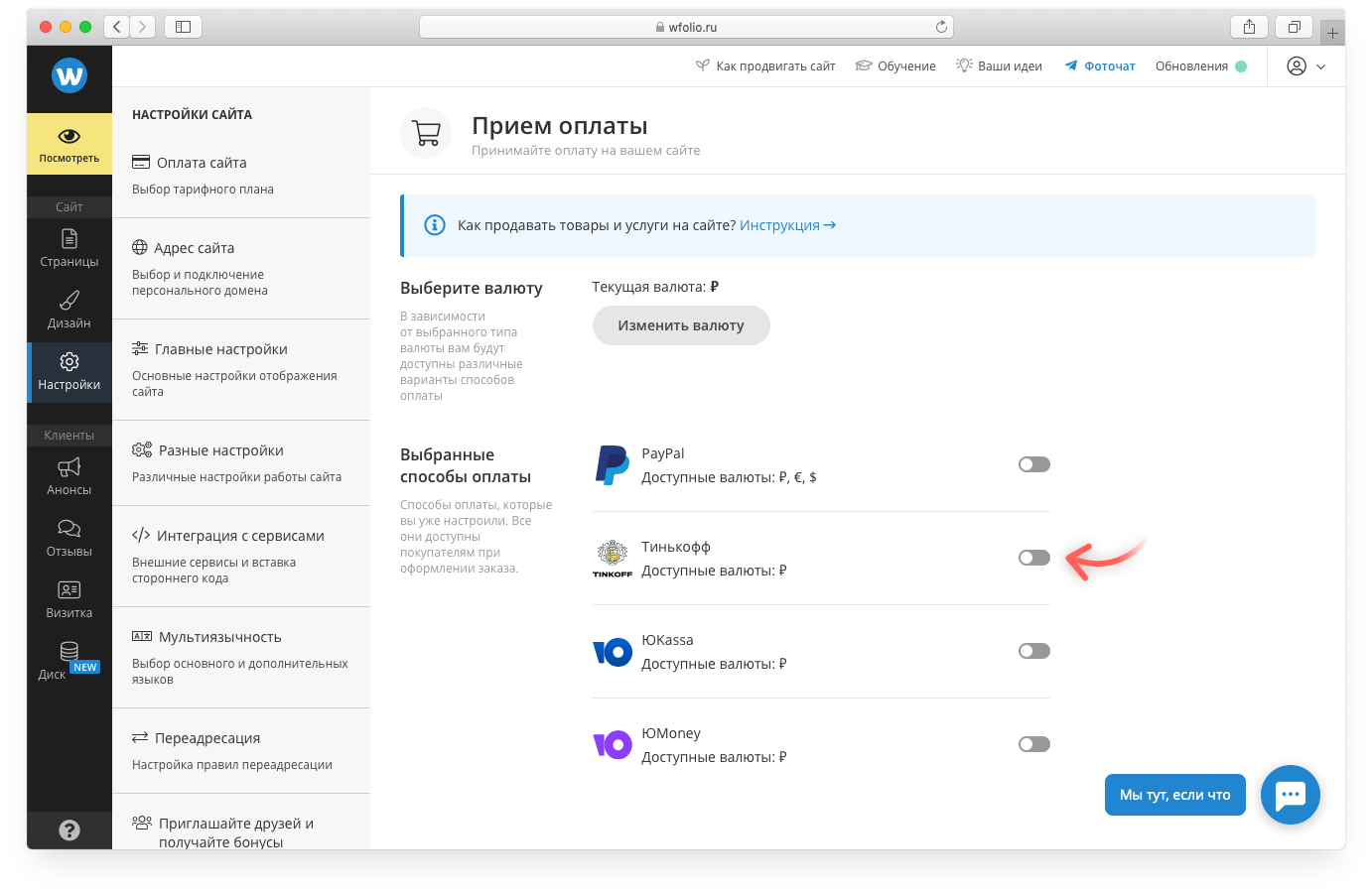This screenshot has height=893, width=1372.
Task: Enable the PayPal payment toggle
Action: 1034,464
